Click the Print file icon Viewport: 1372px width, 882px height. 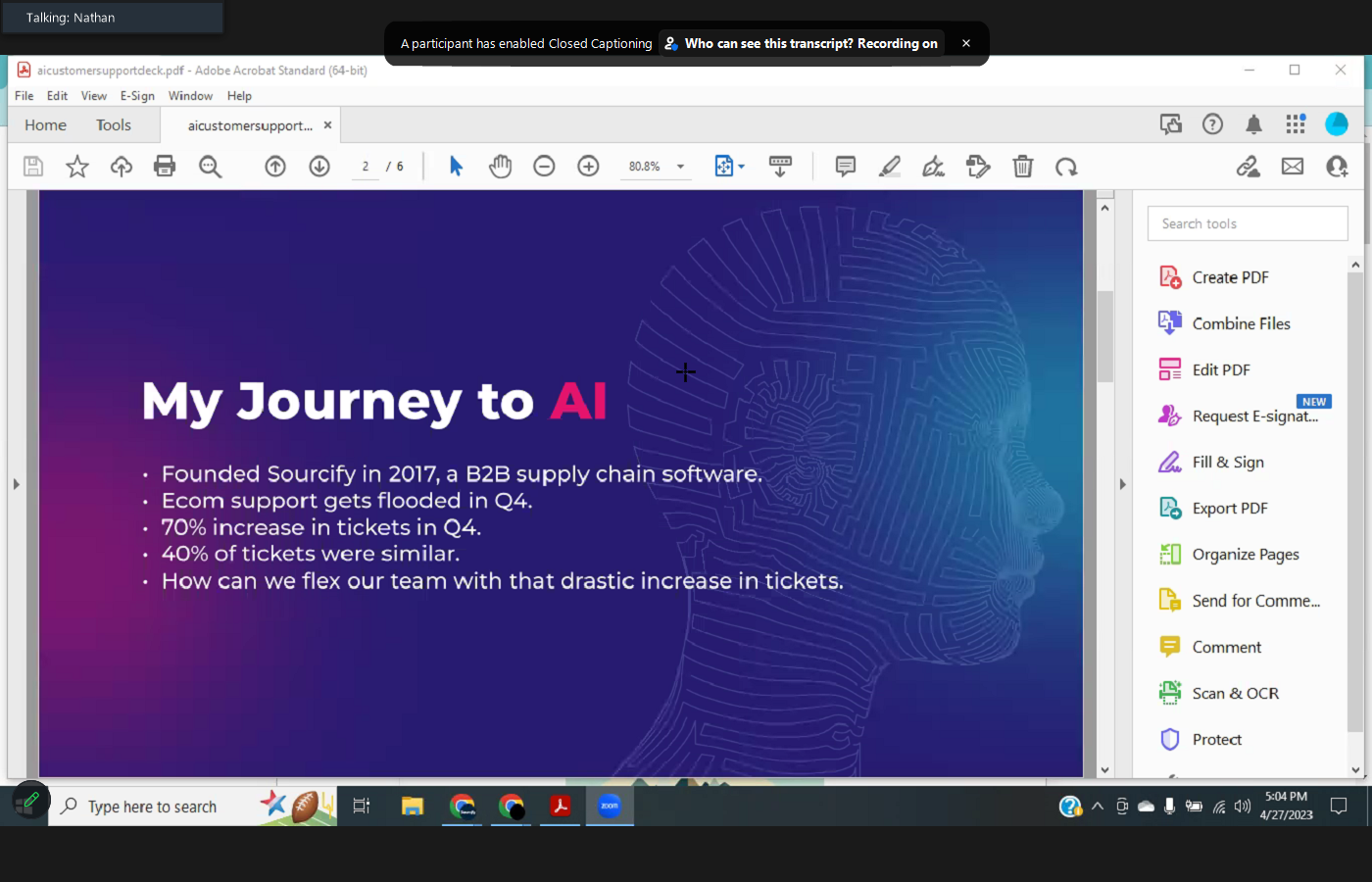[x=165, y=167]
